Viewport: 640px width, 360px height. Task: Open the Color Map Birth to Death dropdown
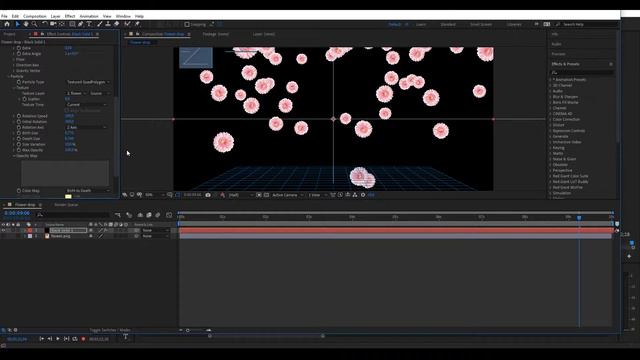click(88, 191)
